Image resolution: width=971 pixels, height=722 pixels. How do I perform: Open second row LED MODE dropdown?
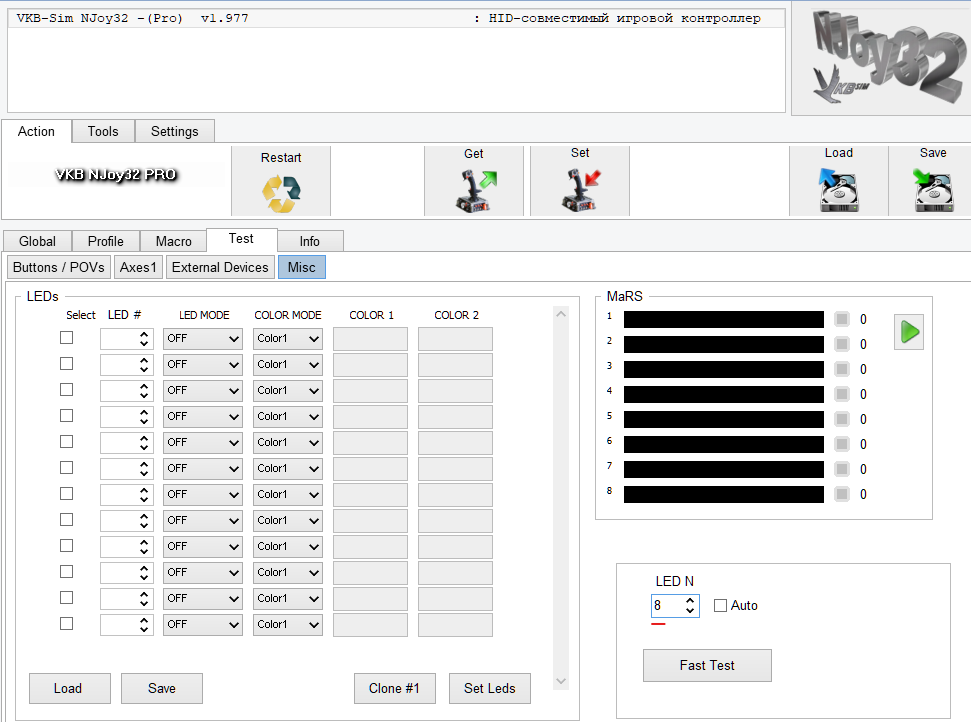pyautogui.click(x=202, y=365)
